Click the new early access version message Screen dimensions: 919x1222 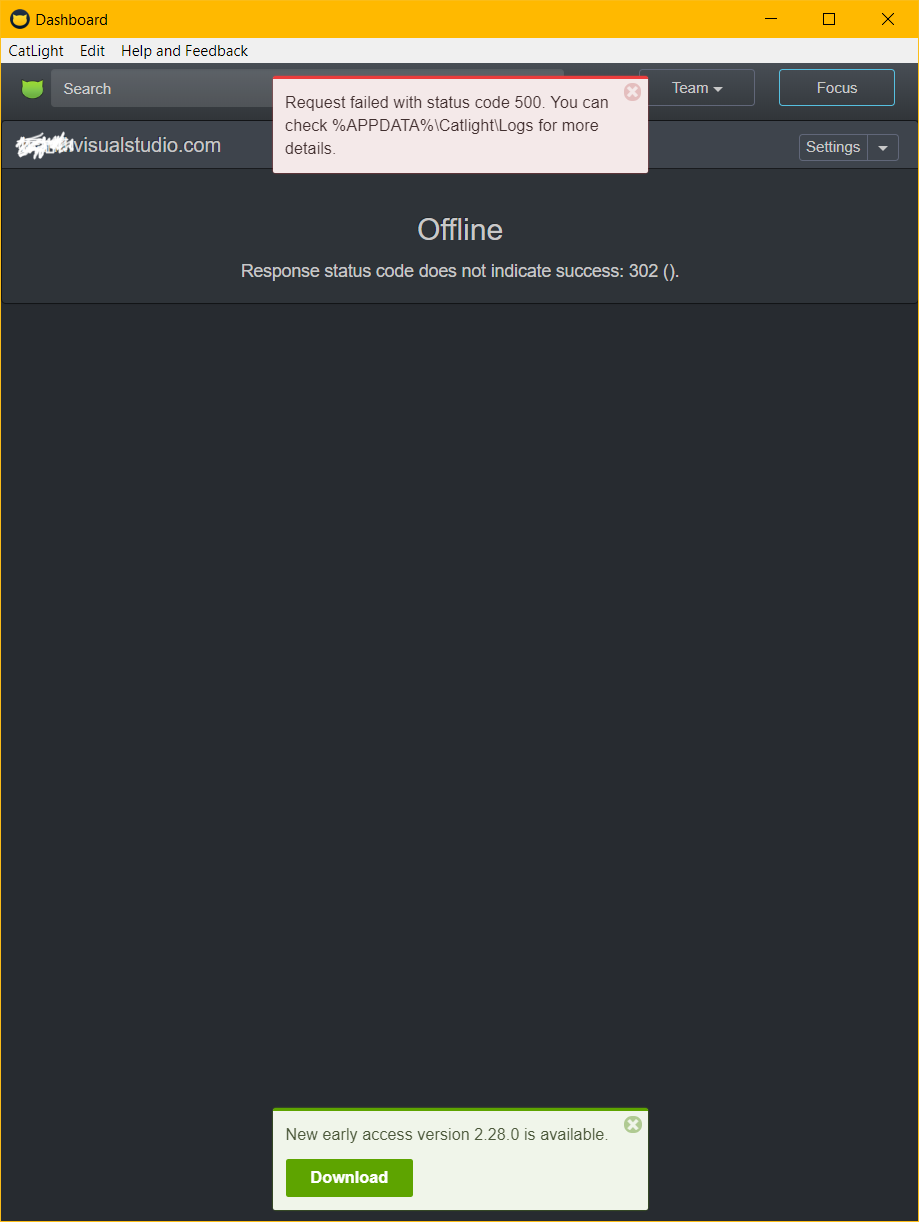click(447, 1135)
